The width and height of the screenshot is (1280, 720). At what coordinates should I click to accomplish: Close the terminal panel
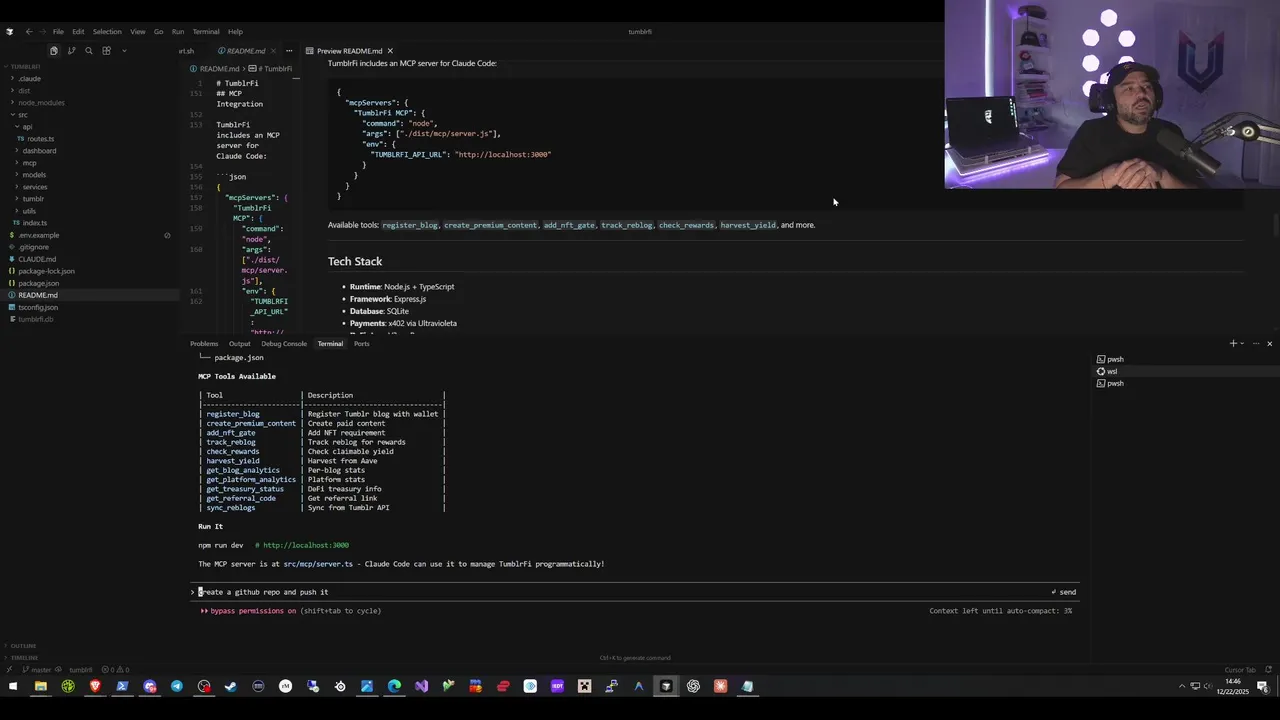(1270, 344)
